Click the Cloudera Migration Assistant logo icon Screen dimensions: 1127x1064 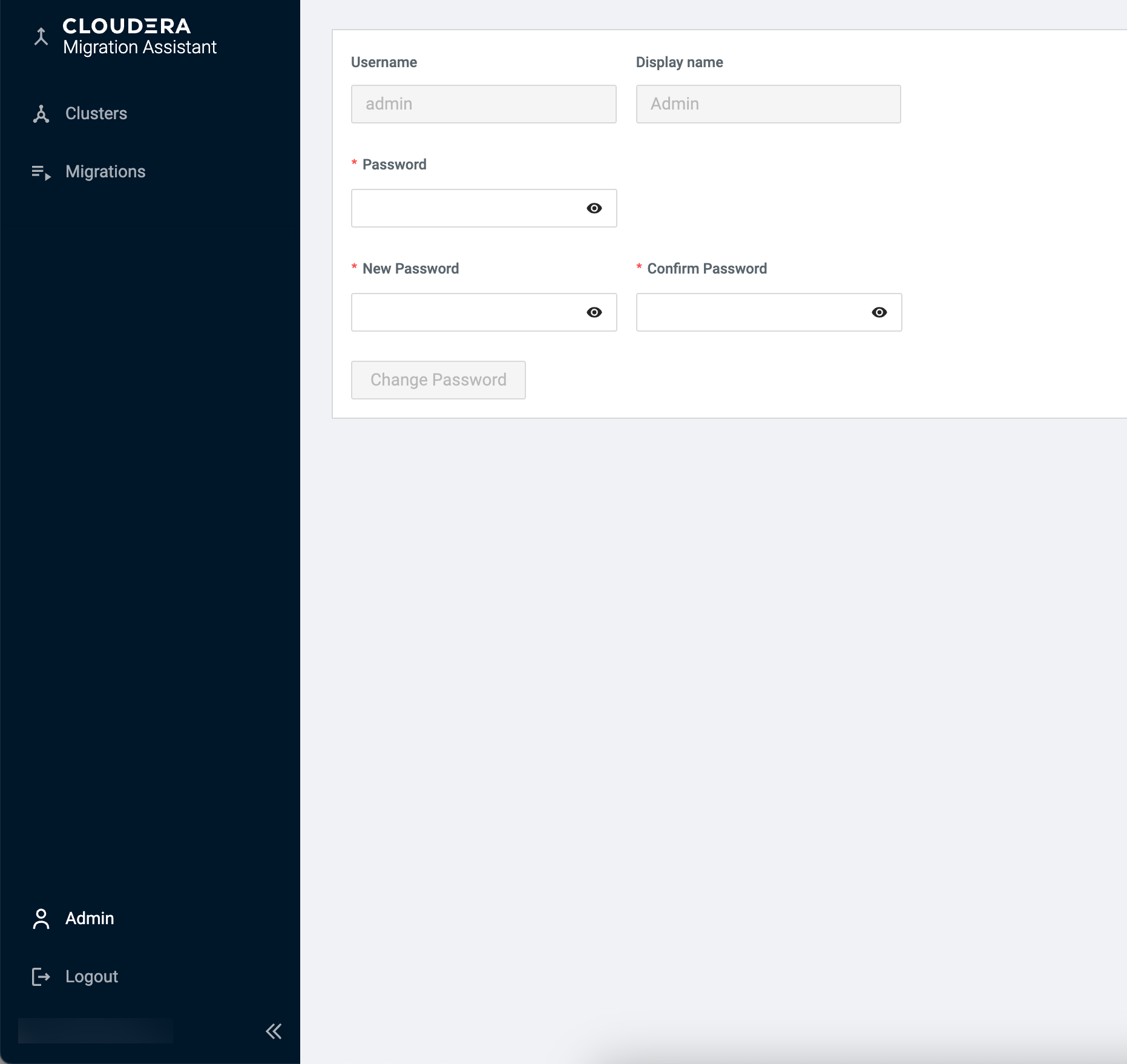(41, 37)
